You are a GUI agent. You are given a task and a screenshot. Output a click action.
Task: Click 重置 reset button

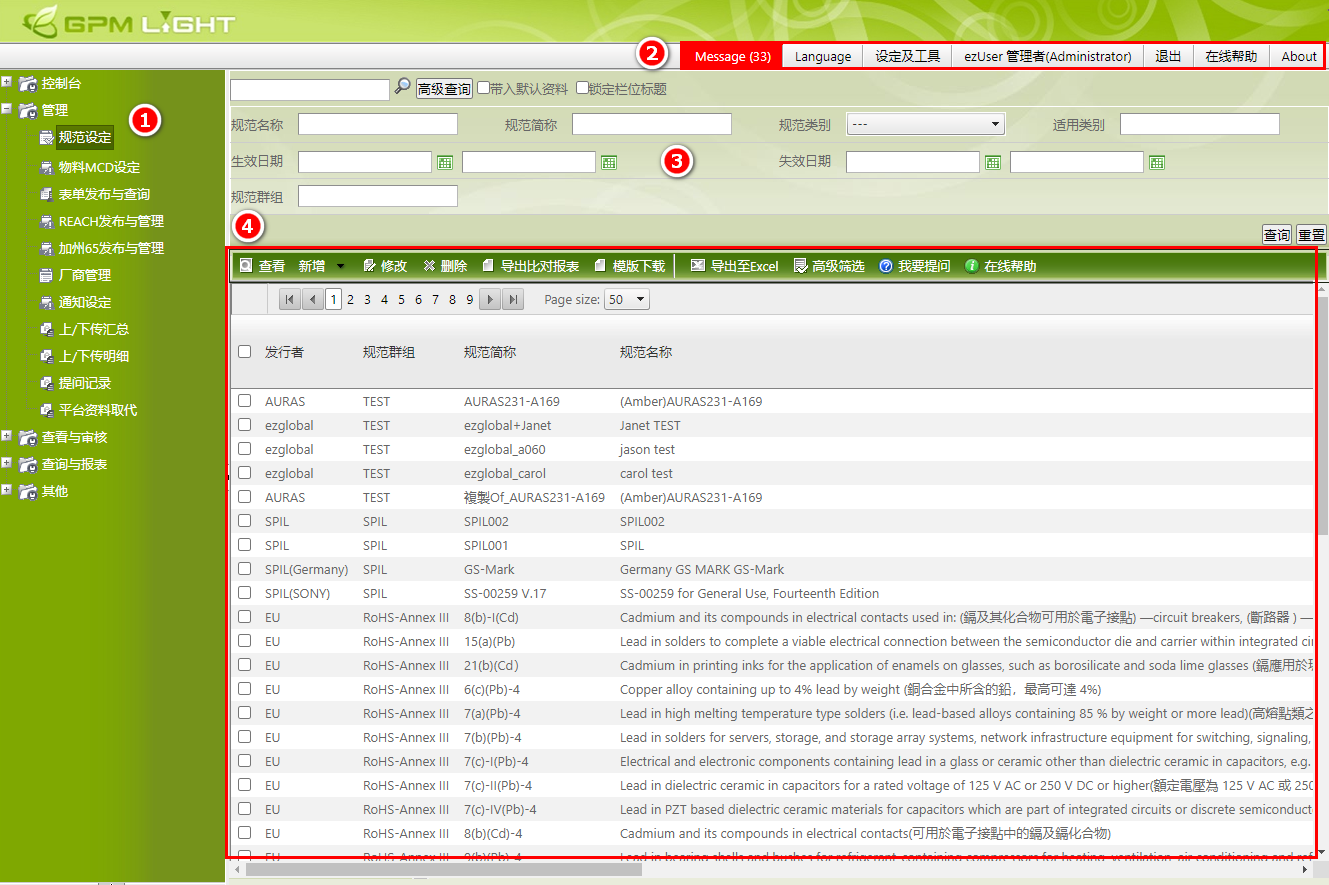pyautogui.click(x=1311, y=235)
